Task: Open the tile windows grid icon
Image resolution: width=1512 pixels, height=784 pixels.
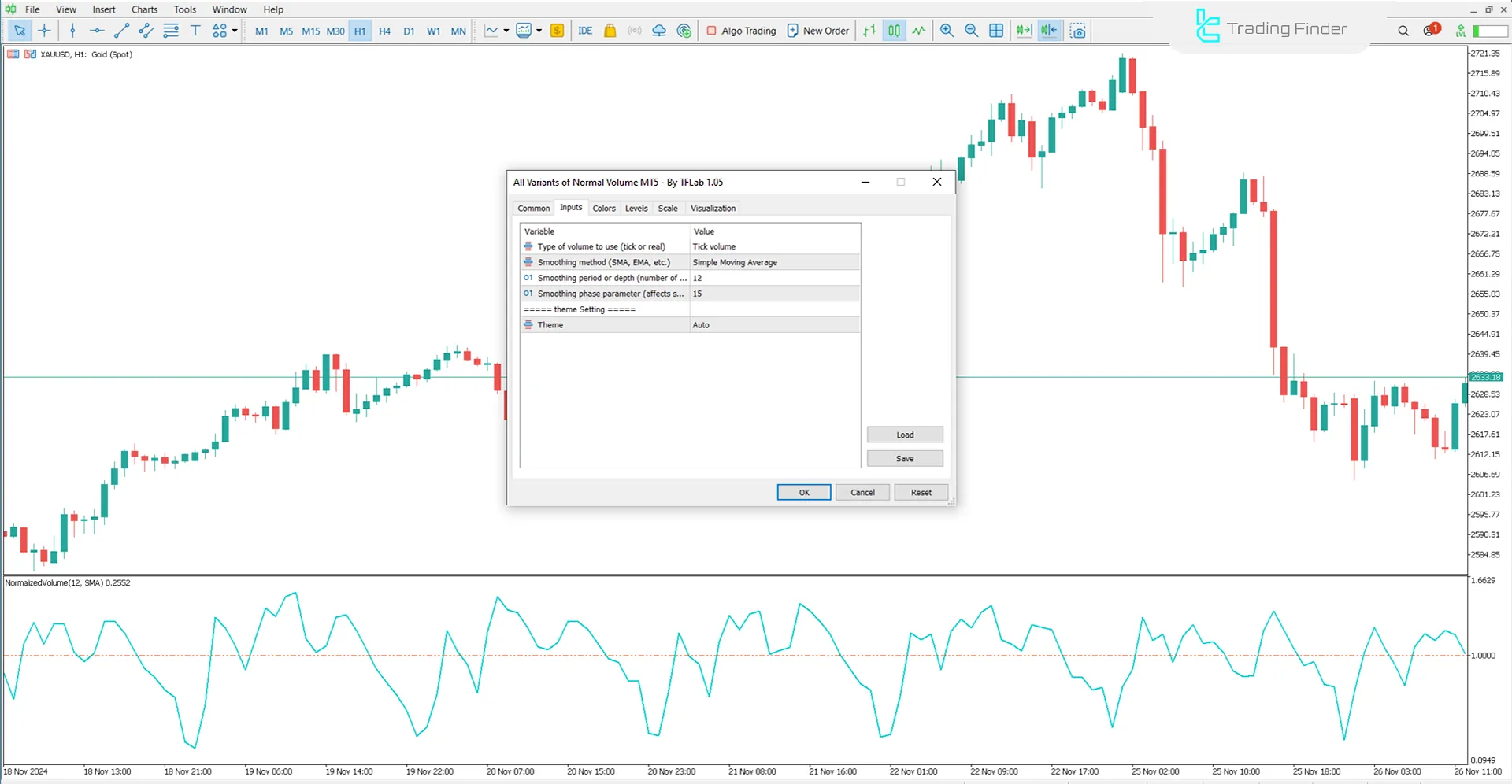Action: click(996, 31)
